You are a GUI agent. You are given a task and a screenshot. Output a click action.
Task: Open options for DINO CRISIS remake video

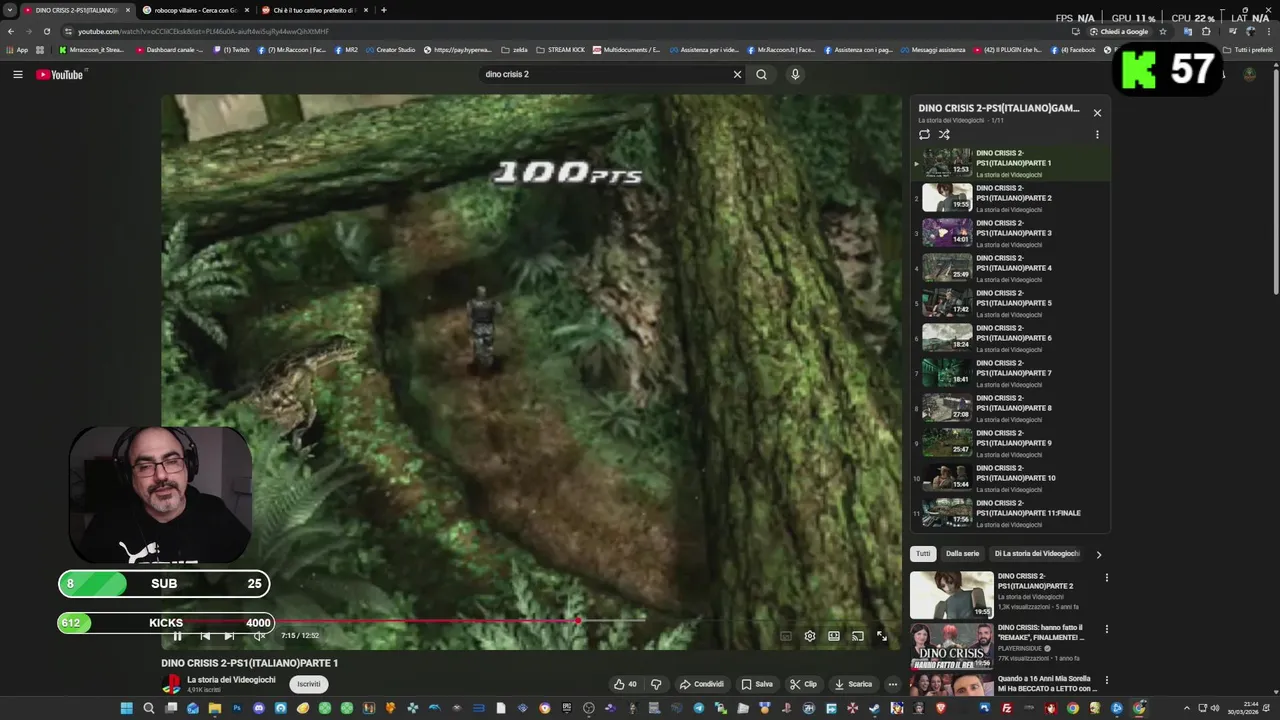[1106, 629]
